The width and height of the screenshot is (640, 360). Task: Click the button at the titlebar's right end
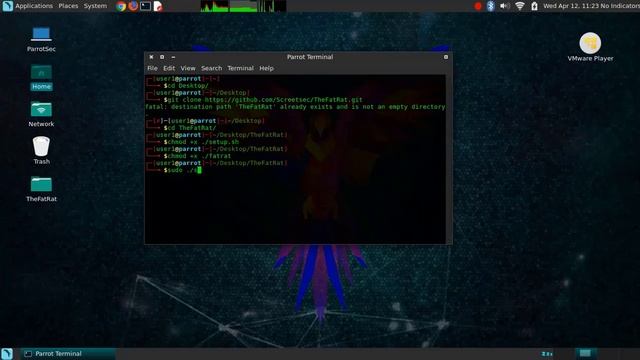(446, 57)
